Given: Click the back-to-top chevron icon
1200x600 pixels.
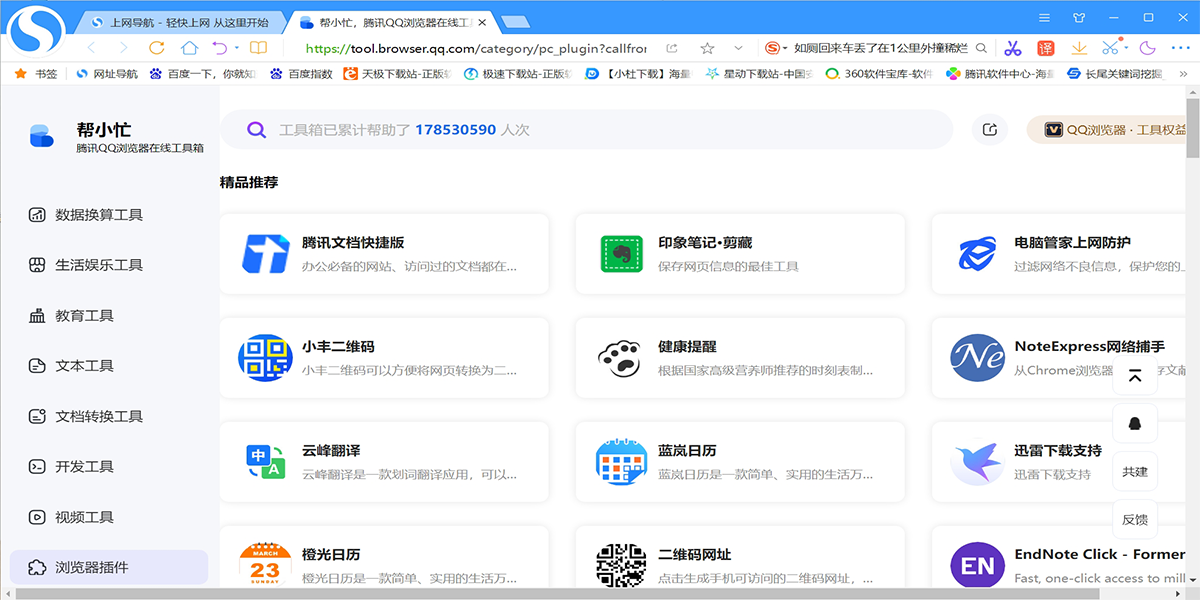Looking at the screenshot, I should coord(1135,375).
